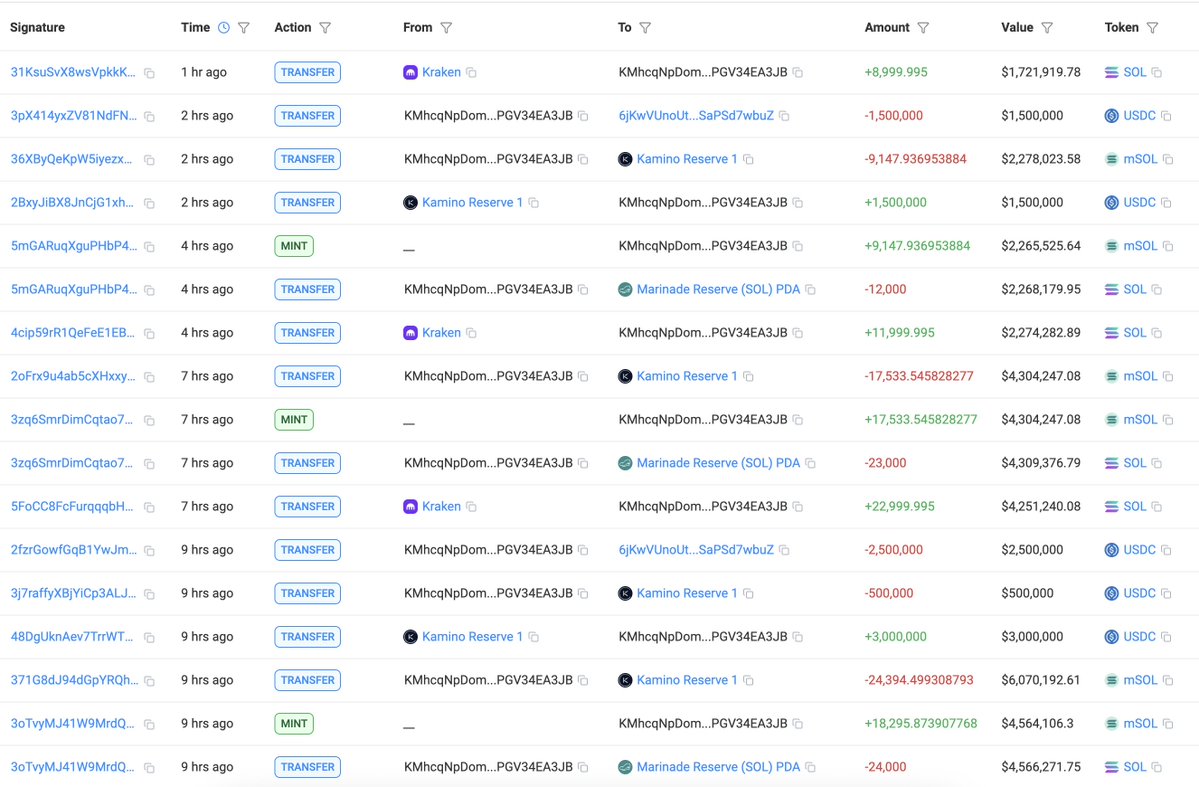Copy USDC token address in -2,500,000 row

point(1166,551)
